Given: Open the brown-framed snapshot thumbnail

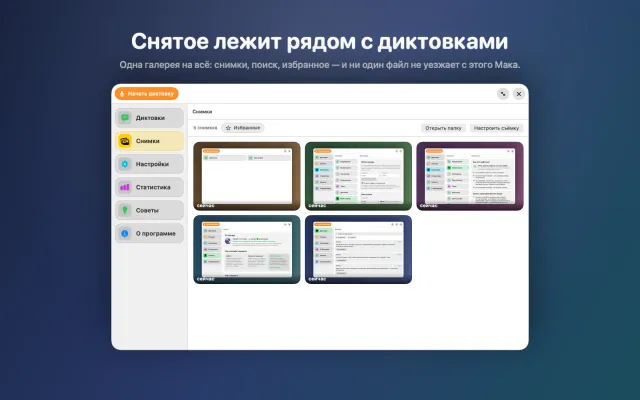Looking at the screenshot, I should click(x=247, y=176).
